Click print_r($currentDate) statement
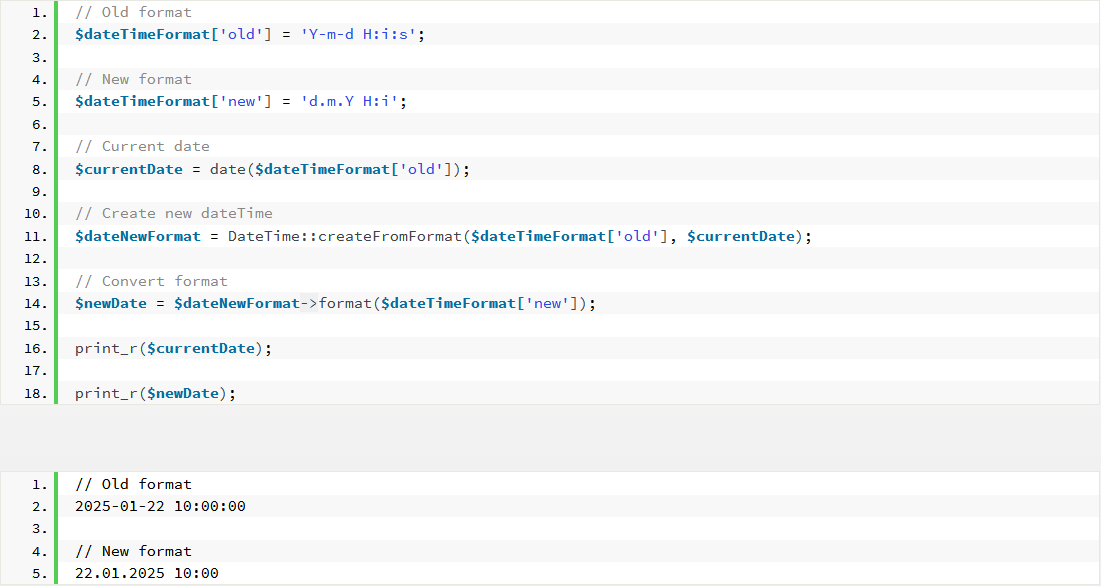The width and height of the screenshot is (1101, 586). pyautogui.click(x=173, y=349)
